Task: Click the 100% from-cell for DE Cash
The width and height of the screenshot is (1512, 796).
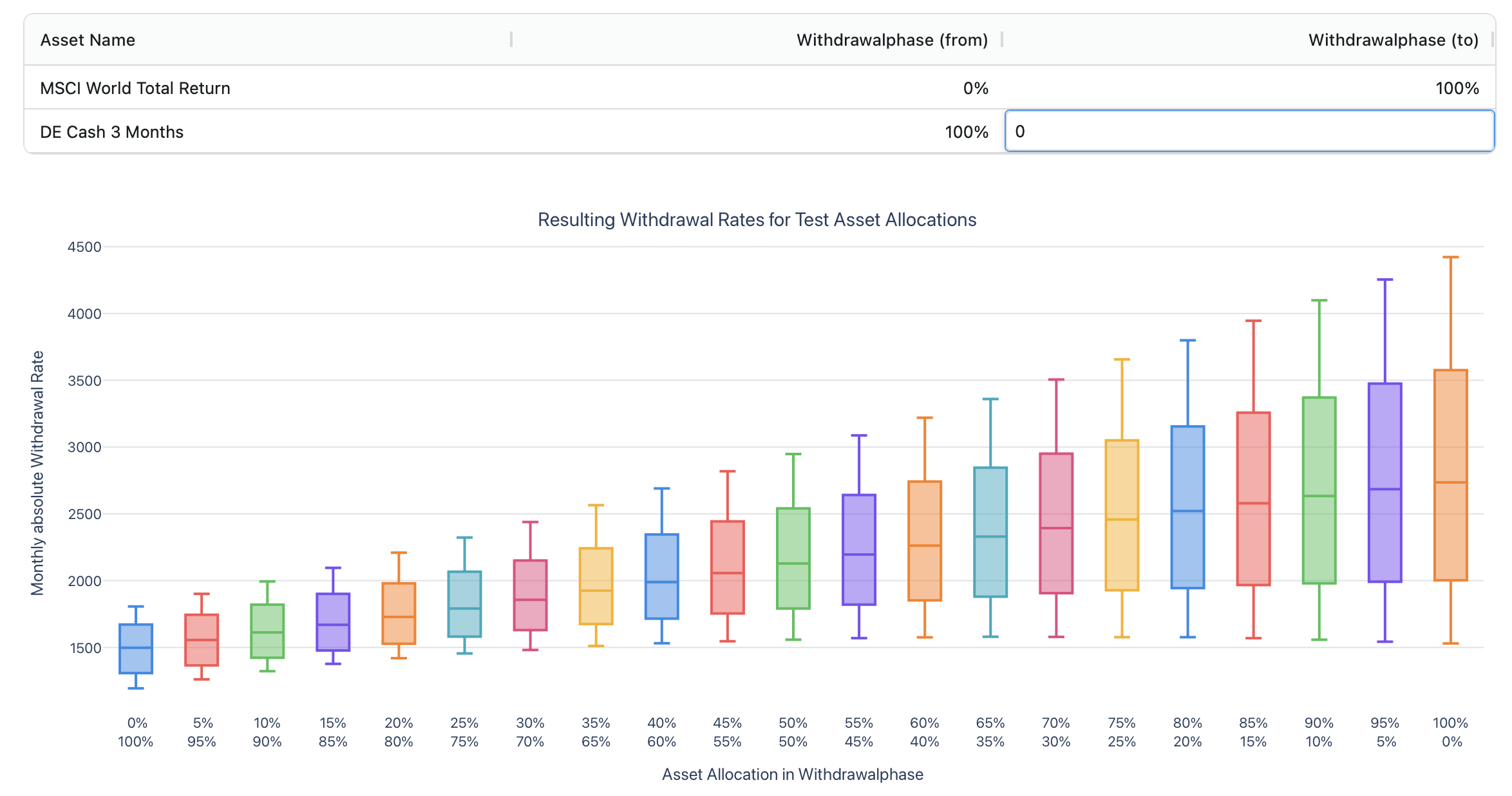Action: coord(966,132)
